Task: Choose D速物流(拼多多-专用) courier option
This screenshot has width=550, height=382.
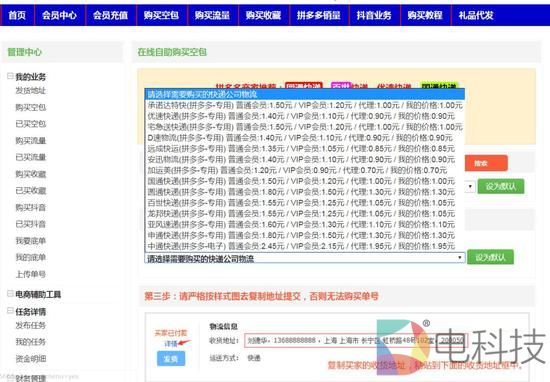Action: [x=305, y=138]
